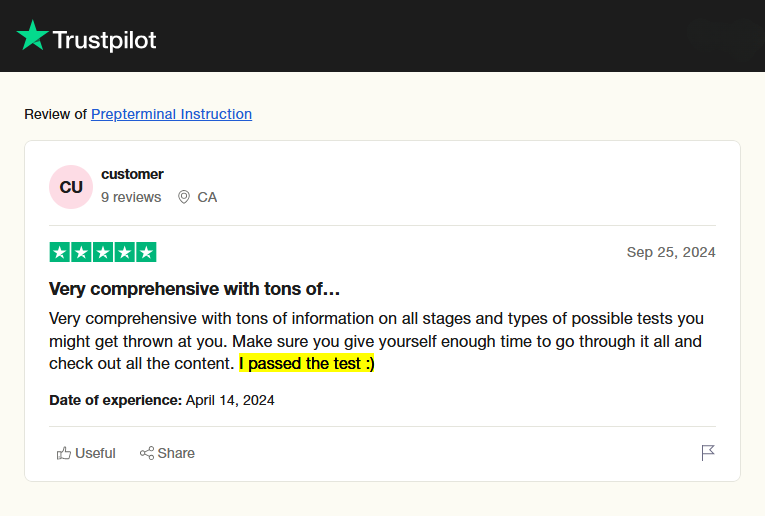This screenshot has height=516, width=765.
Task: Open the Prepterminal Instruction link
Action: (171, 114)
